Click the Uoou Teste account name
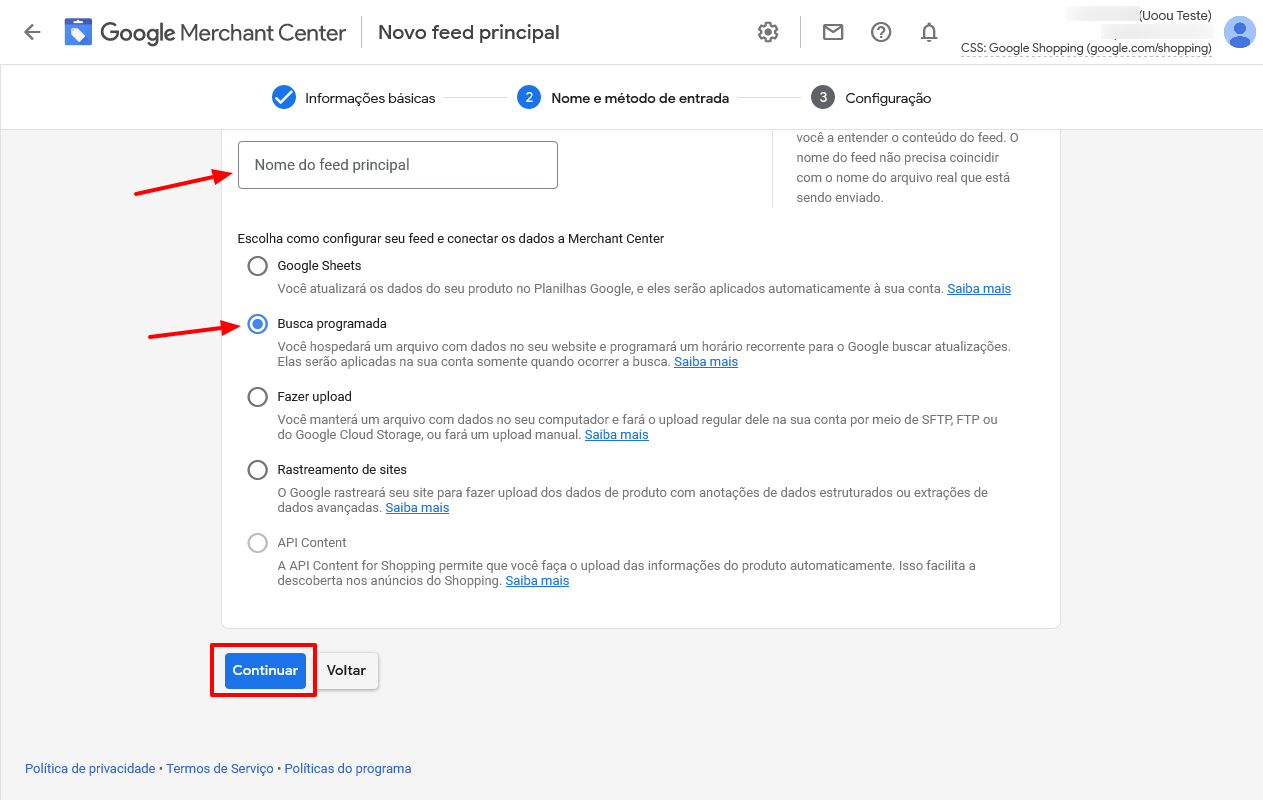 [x=1176, y=15]
